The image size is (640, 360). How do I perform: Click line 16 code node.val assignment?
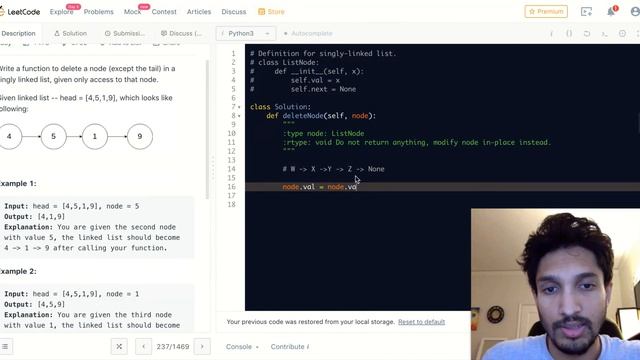coord(320,187)
